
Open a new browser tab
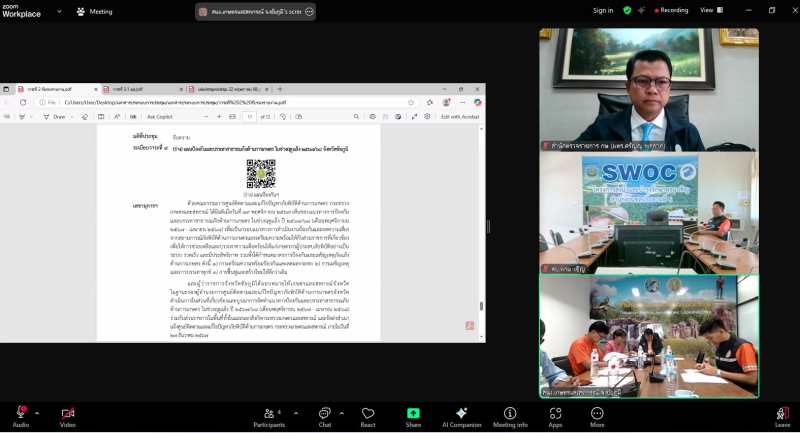coord(280,89)
